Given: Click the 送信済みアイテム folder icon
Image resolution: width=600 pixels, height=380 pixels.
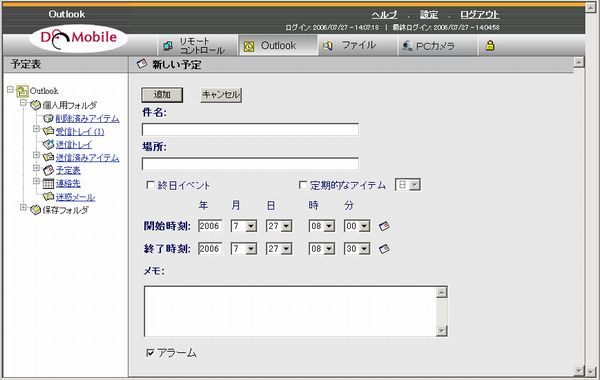Looking at the screenshot, I should click(48, 157).
